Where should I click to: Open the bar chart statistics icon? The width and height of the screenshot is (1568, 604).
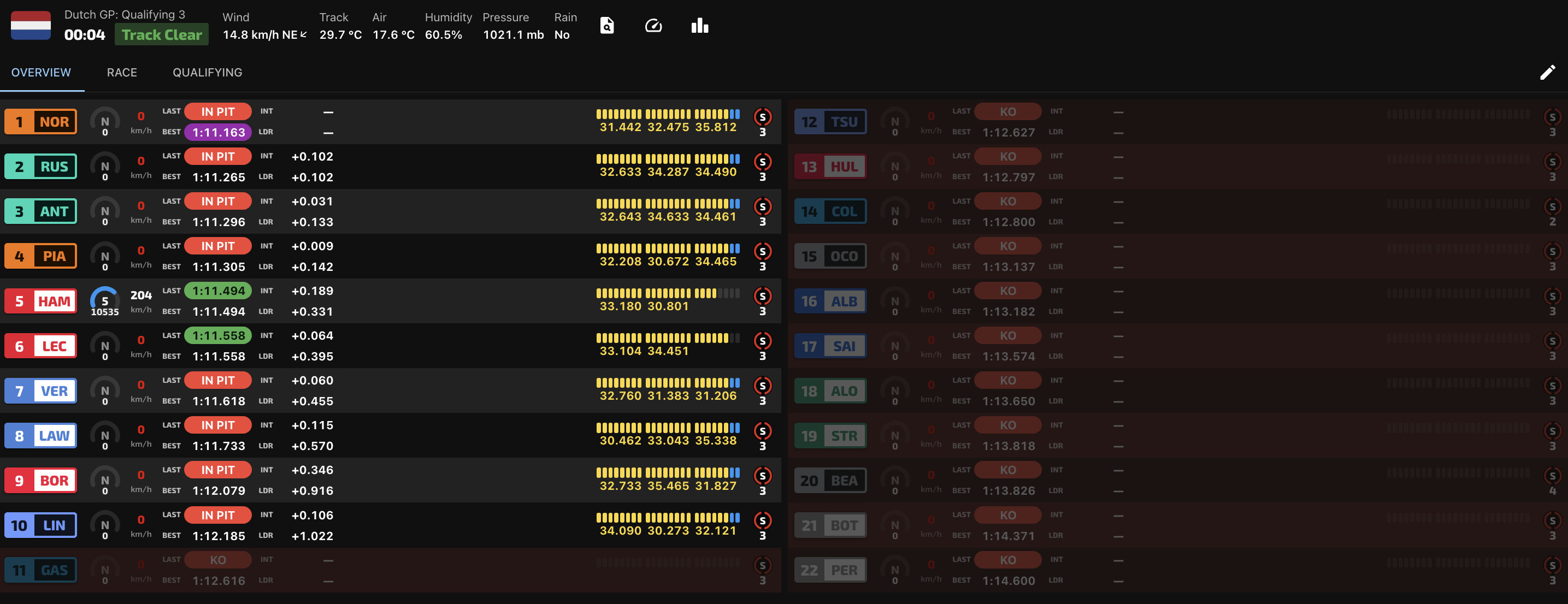point(700,26)
